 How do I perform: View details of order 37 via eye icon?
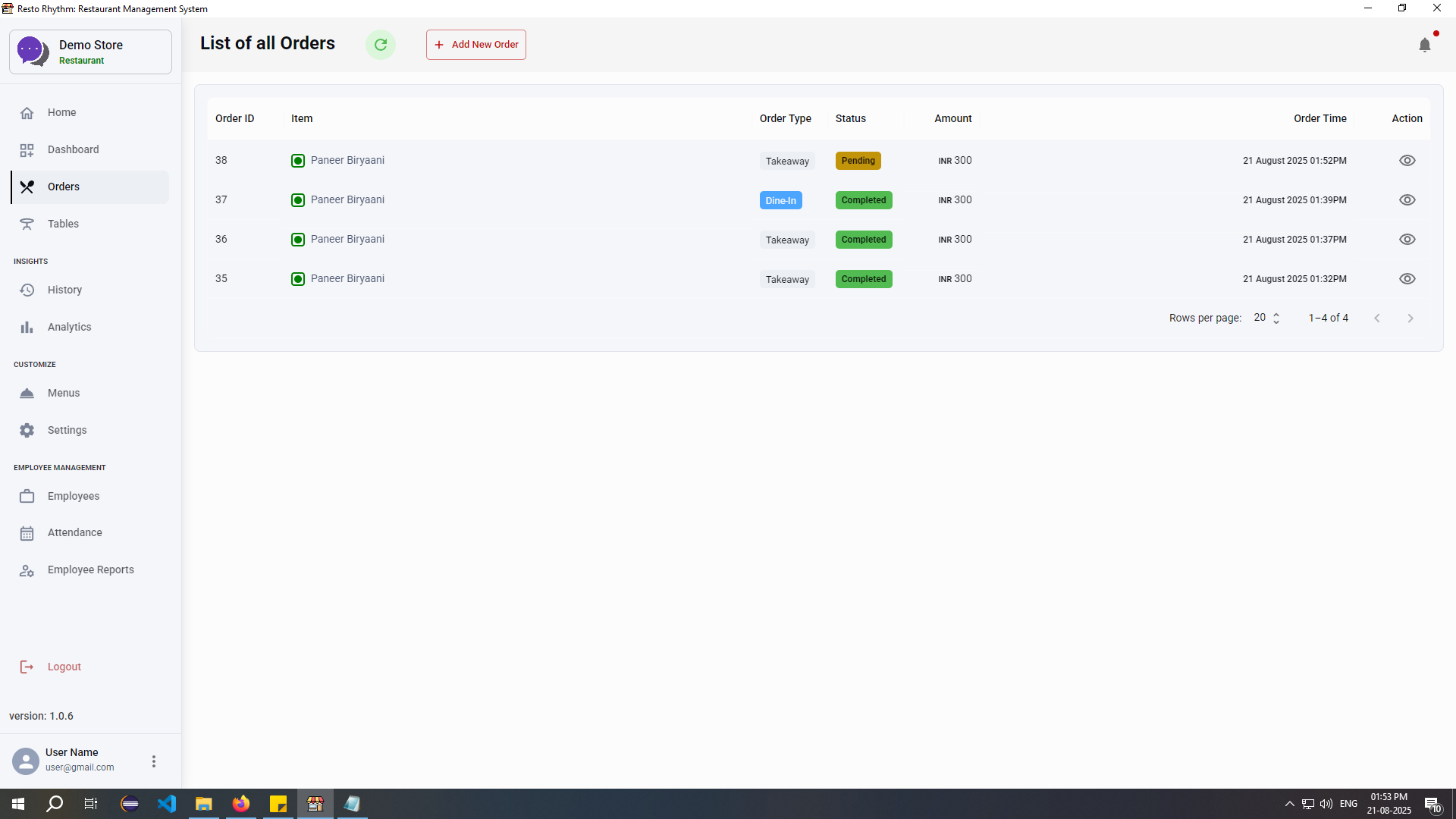(x=1408, y=199)
